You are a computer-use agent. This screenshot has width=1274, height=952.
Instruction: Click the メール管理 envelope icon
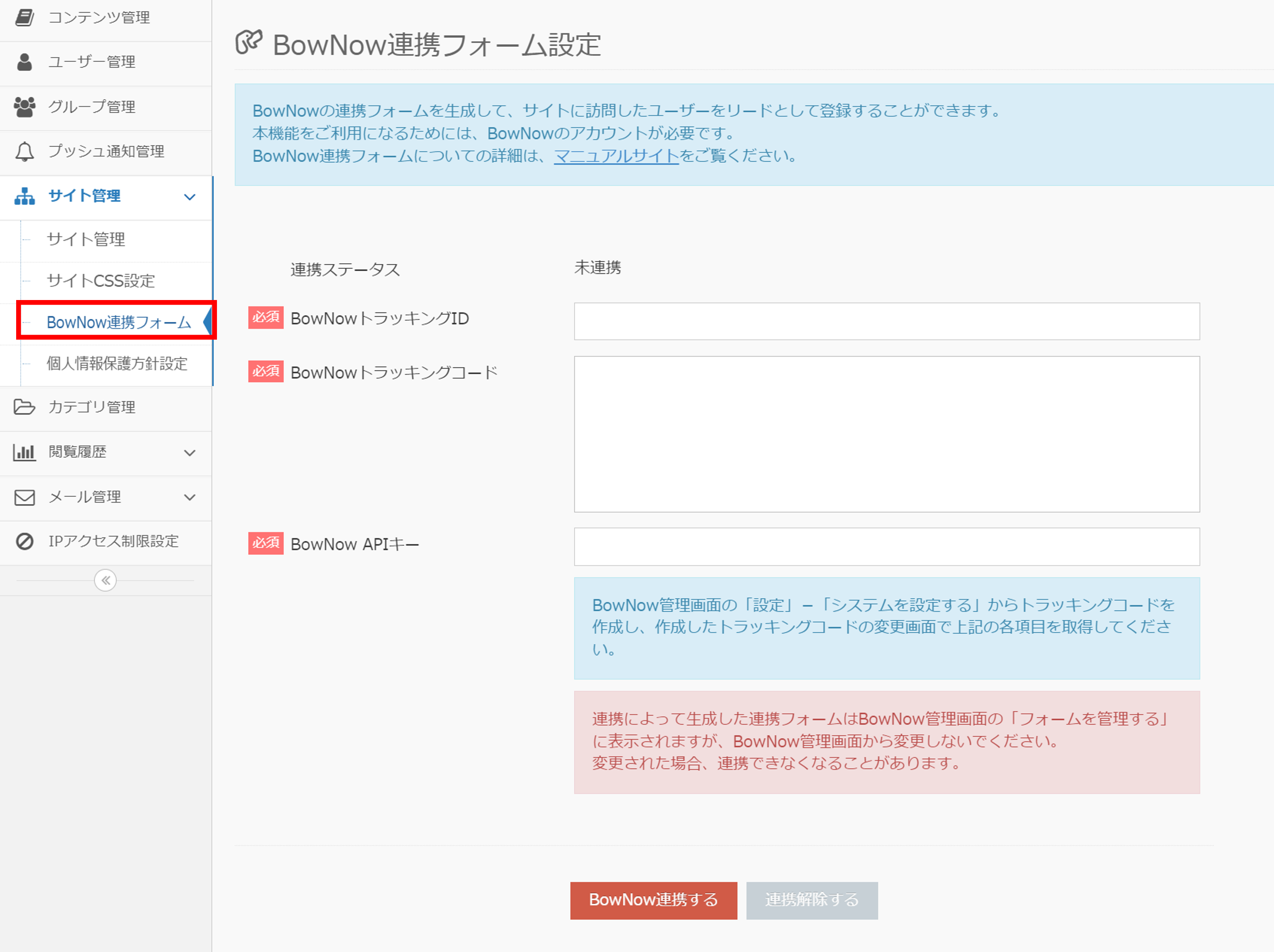pos(24,497)
